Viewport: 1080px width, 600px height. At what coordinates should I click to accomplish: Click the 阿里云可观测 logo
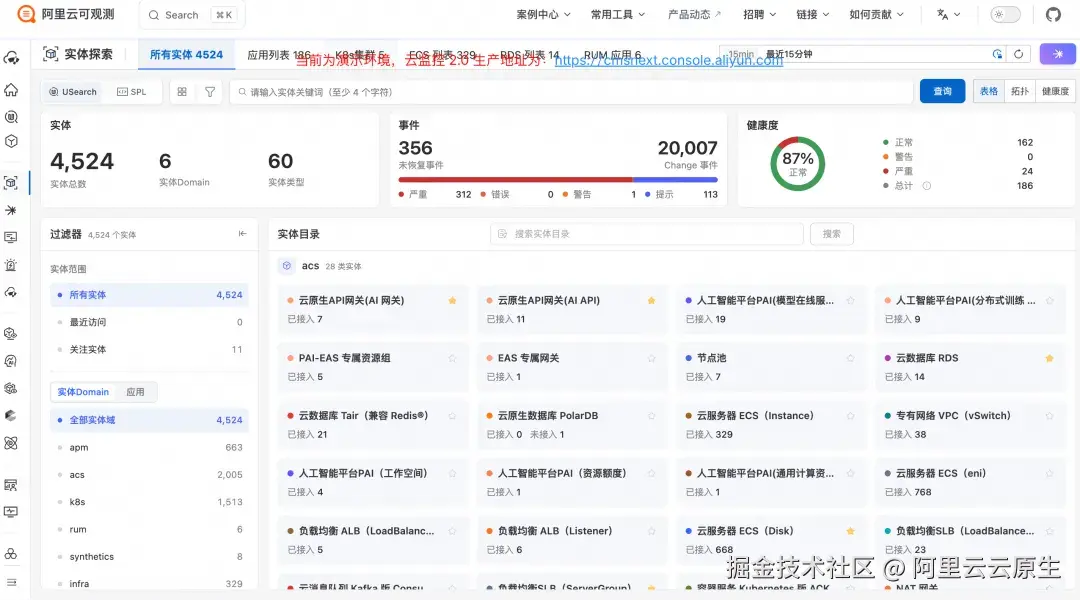pos(65,14)
